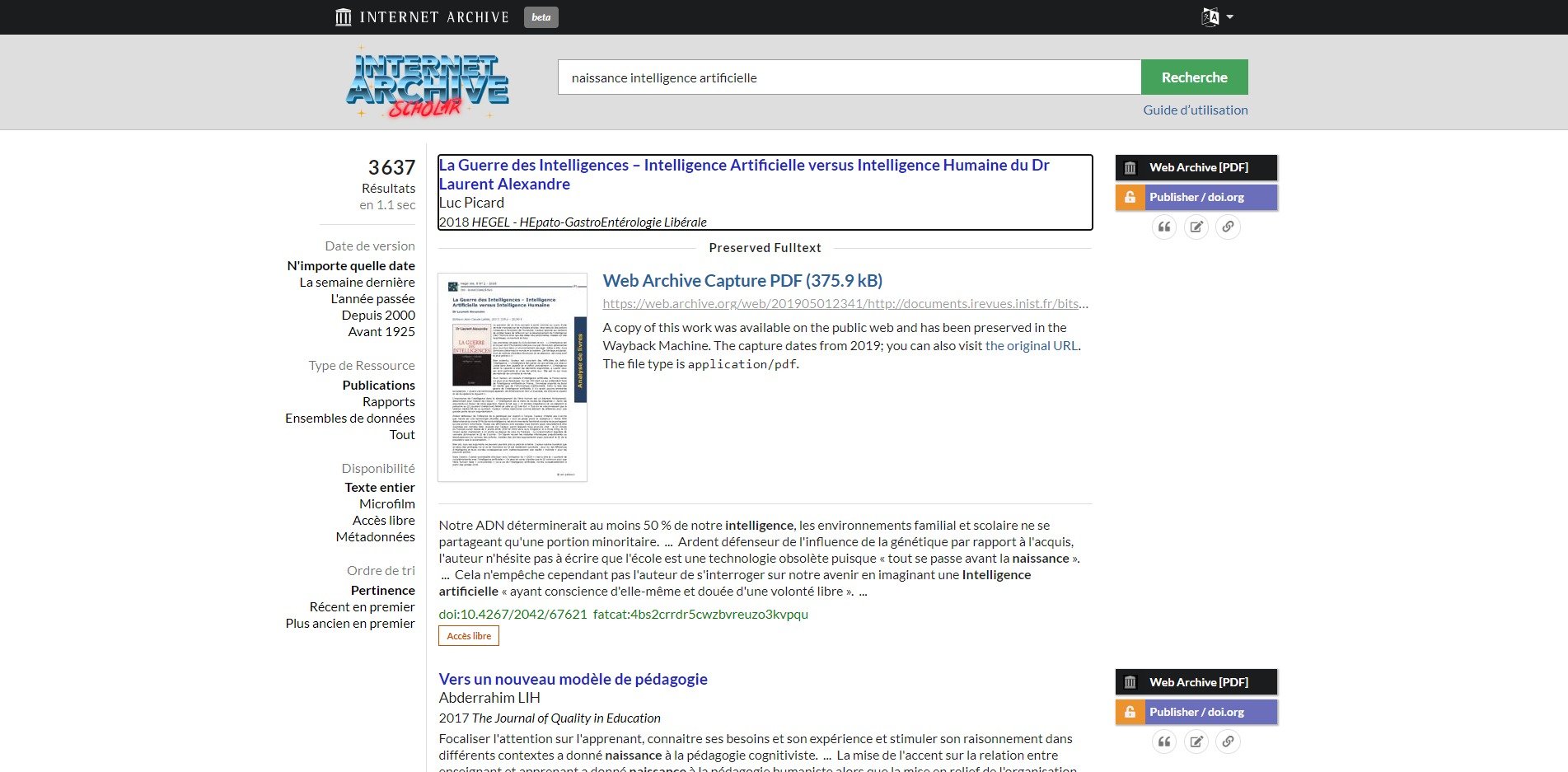Open Guide d'utilisation link
This screenshot has height=772, width=1568.
[x=1195, y=110]
